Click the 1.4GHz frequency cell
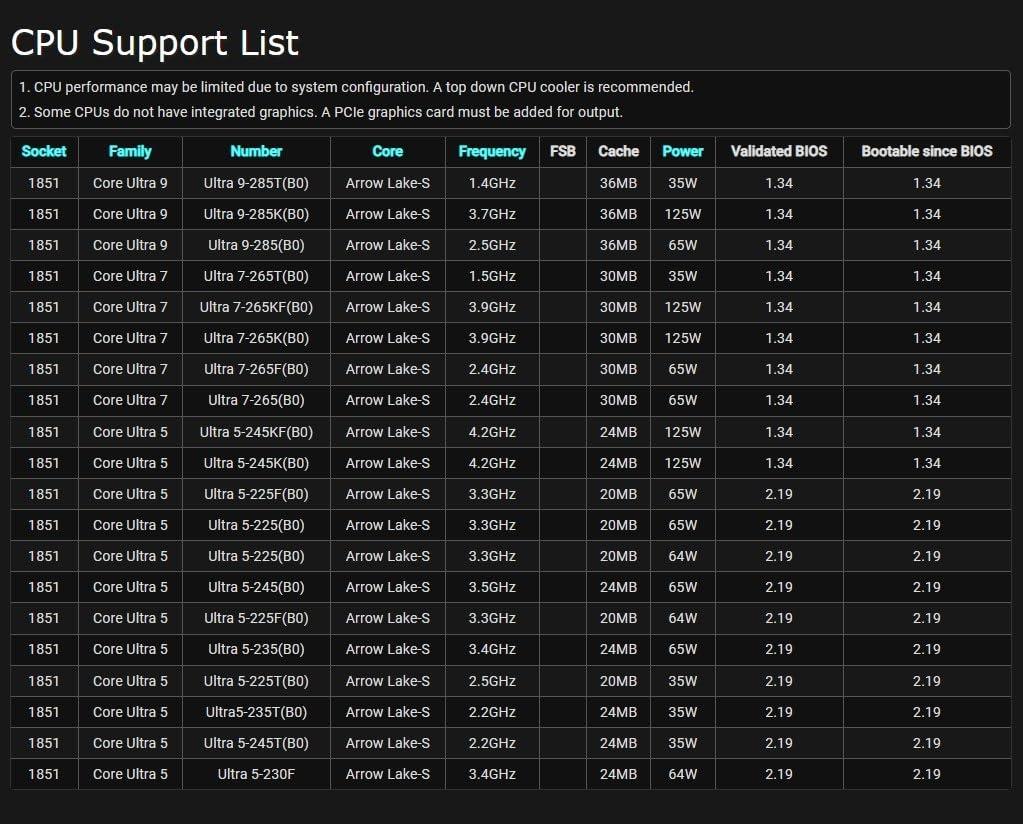1023x824 pixels. coord(492,183)
